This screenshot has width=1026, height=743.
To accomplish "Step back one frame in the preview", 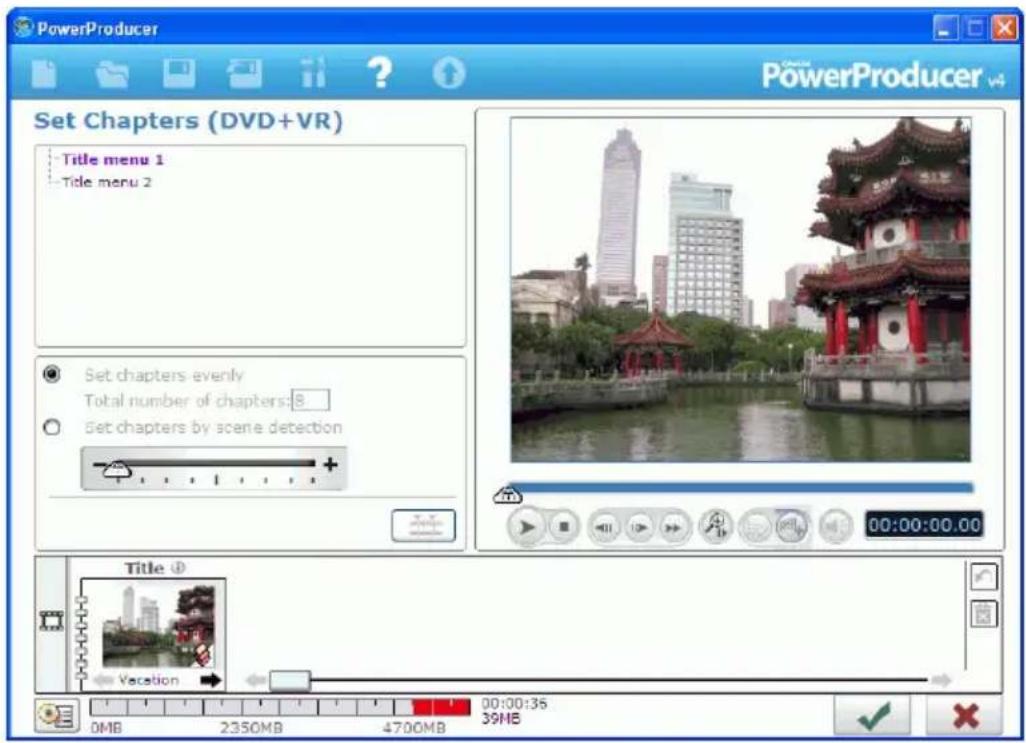I will pyautogui.click(x=605, y=527).
